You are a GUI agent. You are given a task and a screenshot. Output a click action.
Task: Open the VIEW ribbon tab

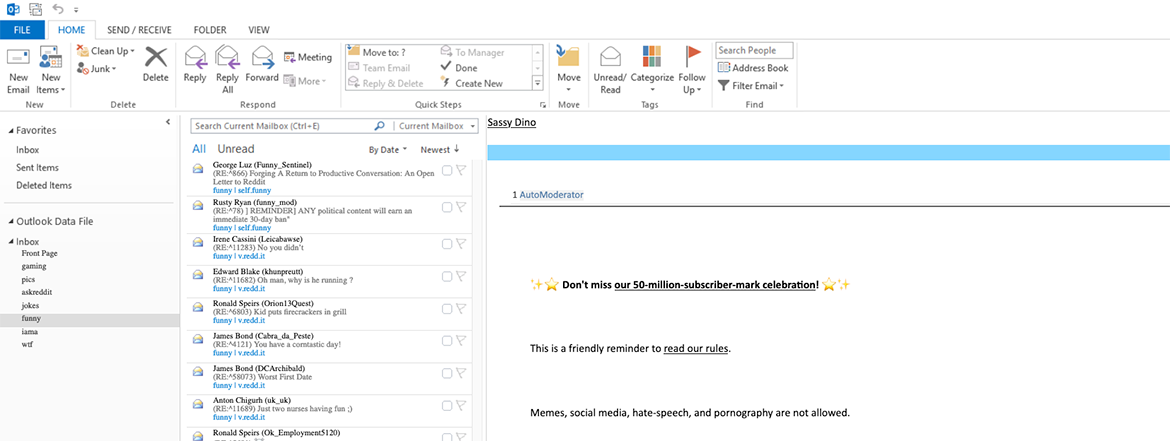(259, 31)
